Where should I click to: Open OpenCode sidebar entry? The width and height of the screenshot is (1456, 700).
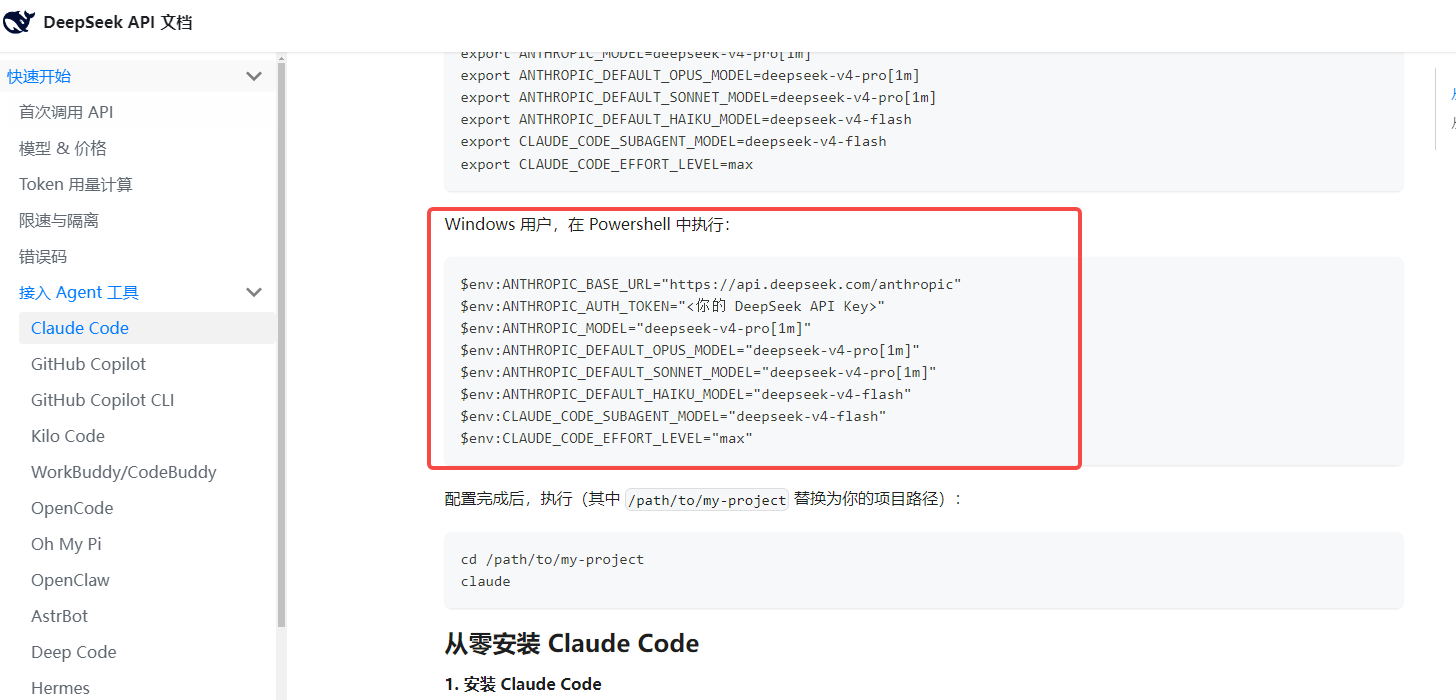[72, 508]
